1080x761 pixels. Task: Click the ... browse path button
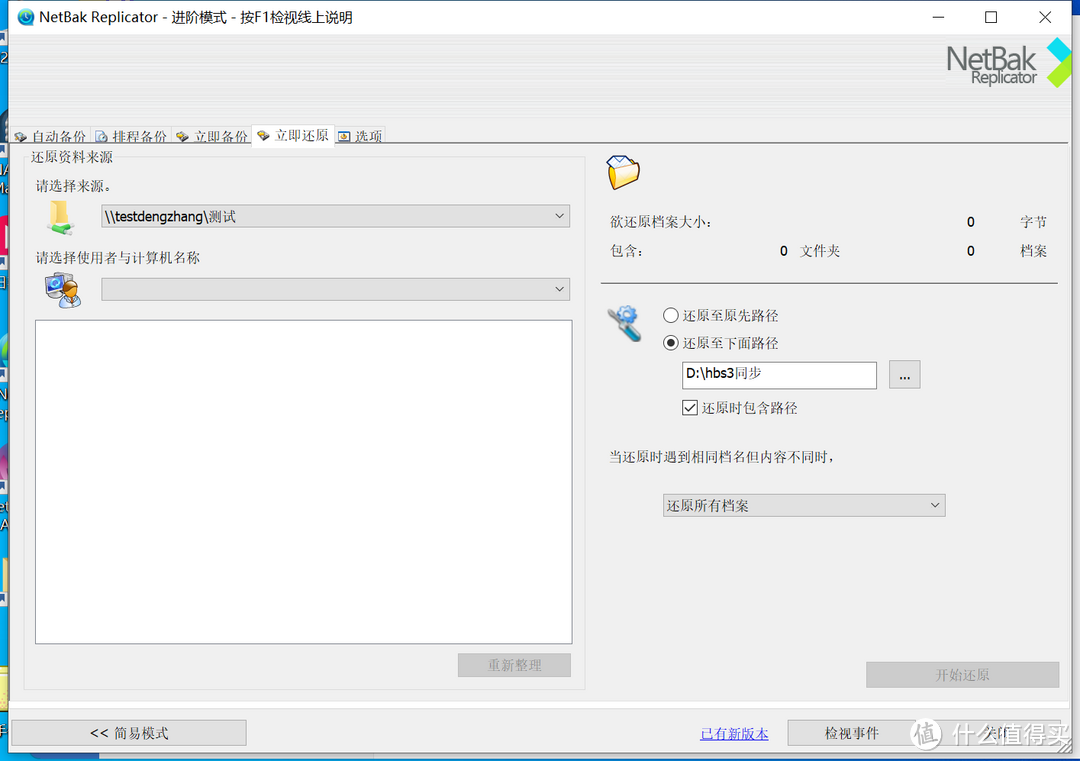(904, 374)
